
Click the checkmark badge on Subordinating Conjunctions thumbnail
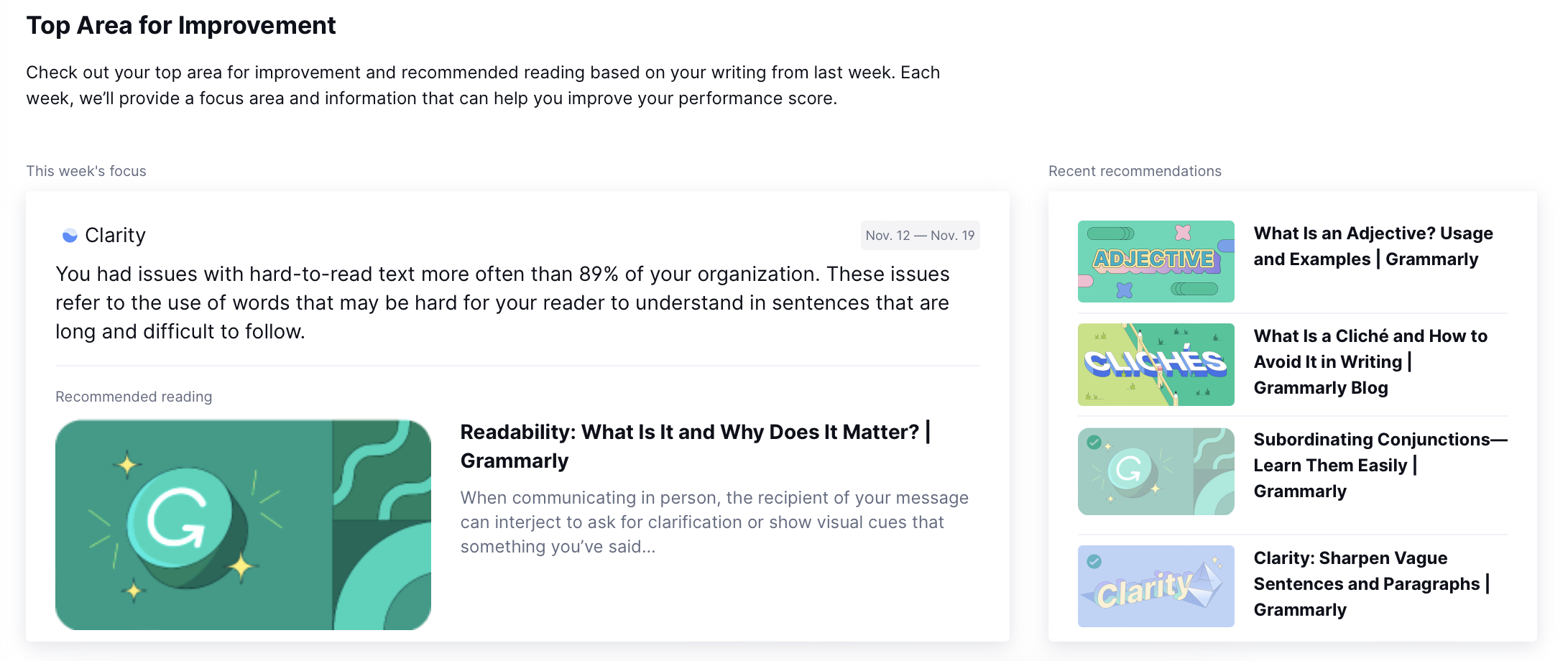[x=1094, y=443]
